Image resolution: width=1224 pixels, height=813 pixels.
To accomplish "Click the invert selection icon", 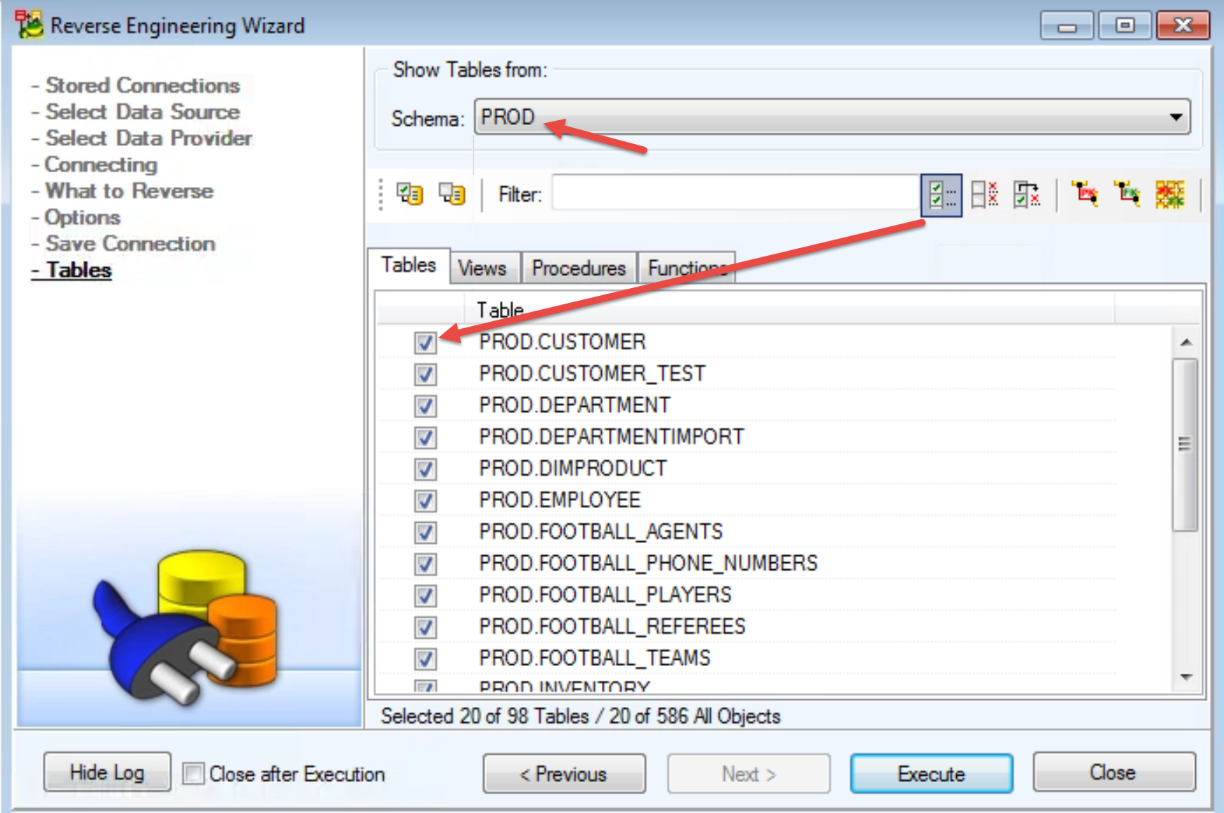I will click(1027, 195).
